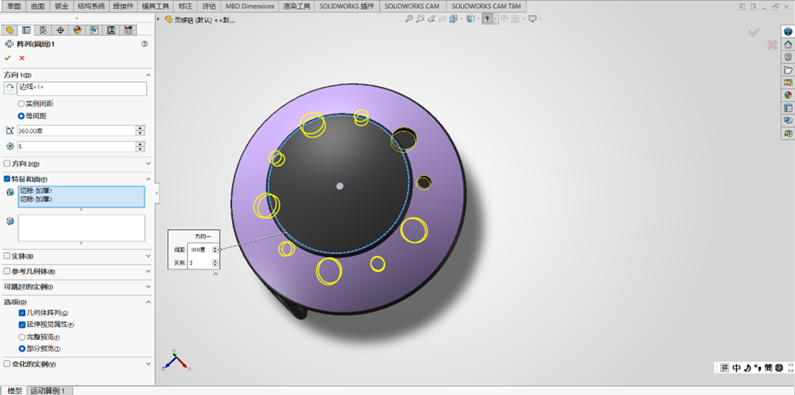Cancel the circular pattern with red X
Viewport: 795px width, 395px height.
22,58
